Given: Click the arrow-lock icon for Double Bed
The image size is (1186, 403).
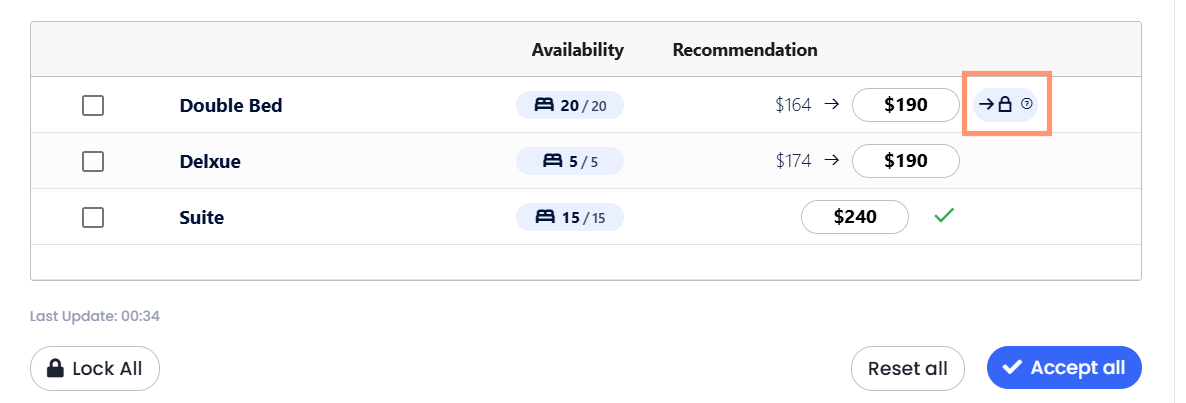Looking at the screenshot, I should click(x=997, y=104).
